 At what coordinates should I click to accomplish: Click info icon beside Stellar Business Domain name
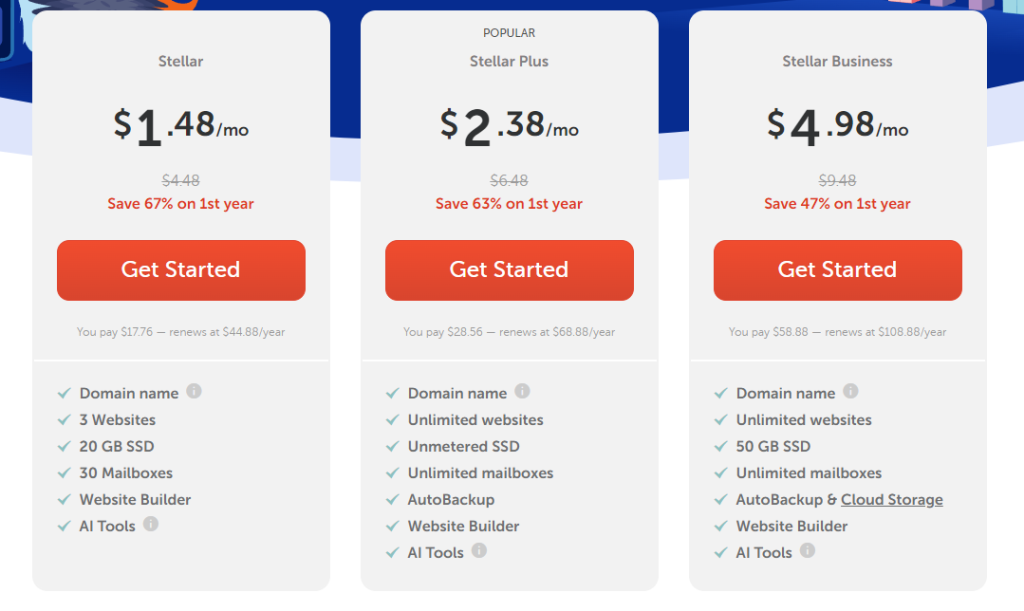coord(850,391)
